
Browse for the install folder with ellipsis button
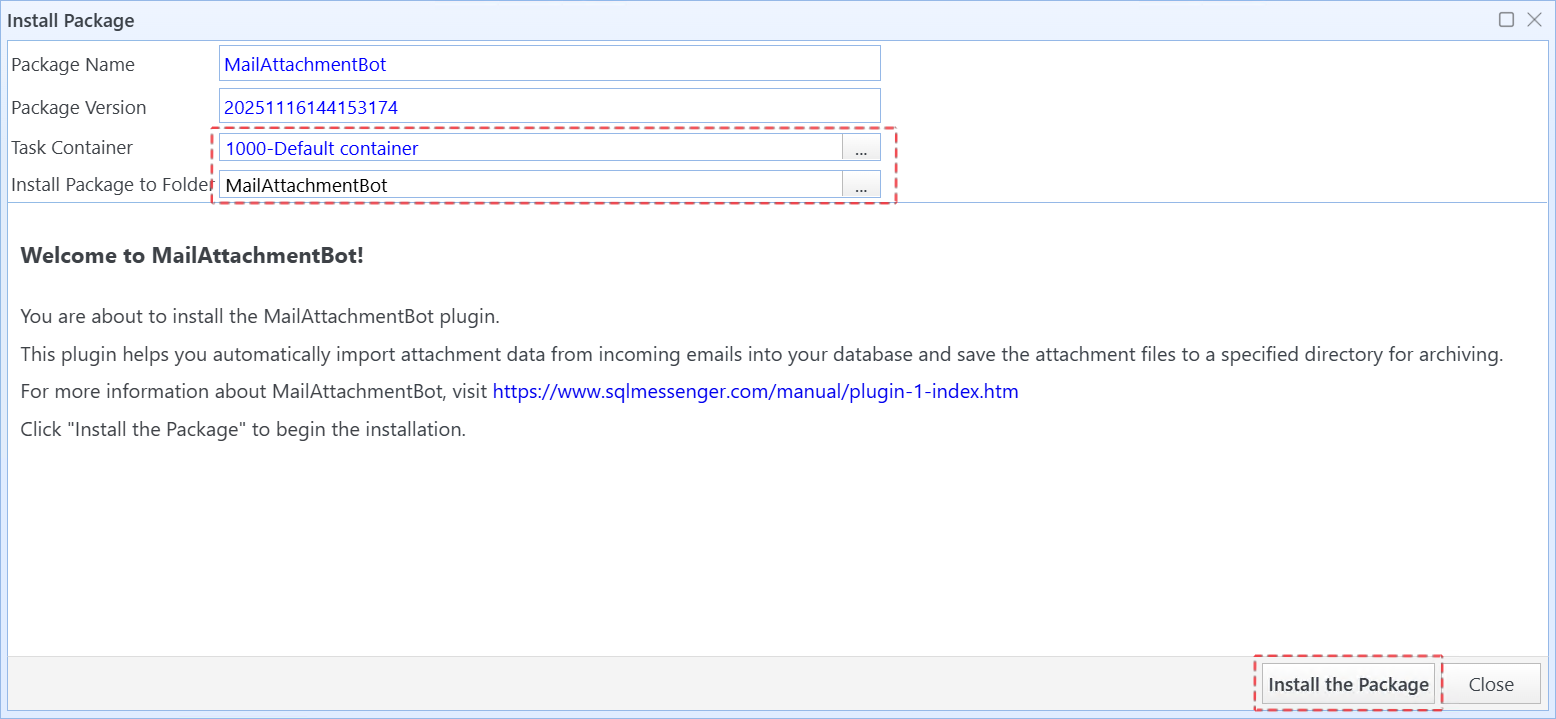861,185
